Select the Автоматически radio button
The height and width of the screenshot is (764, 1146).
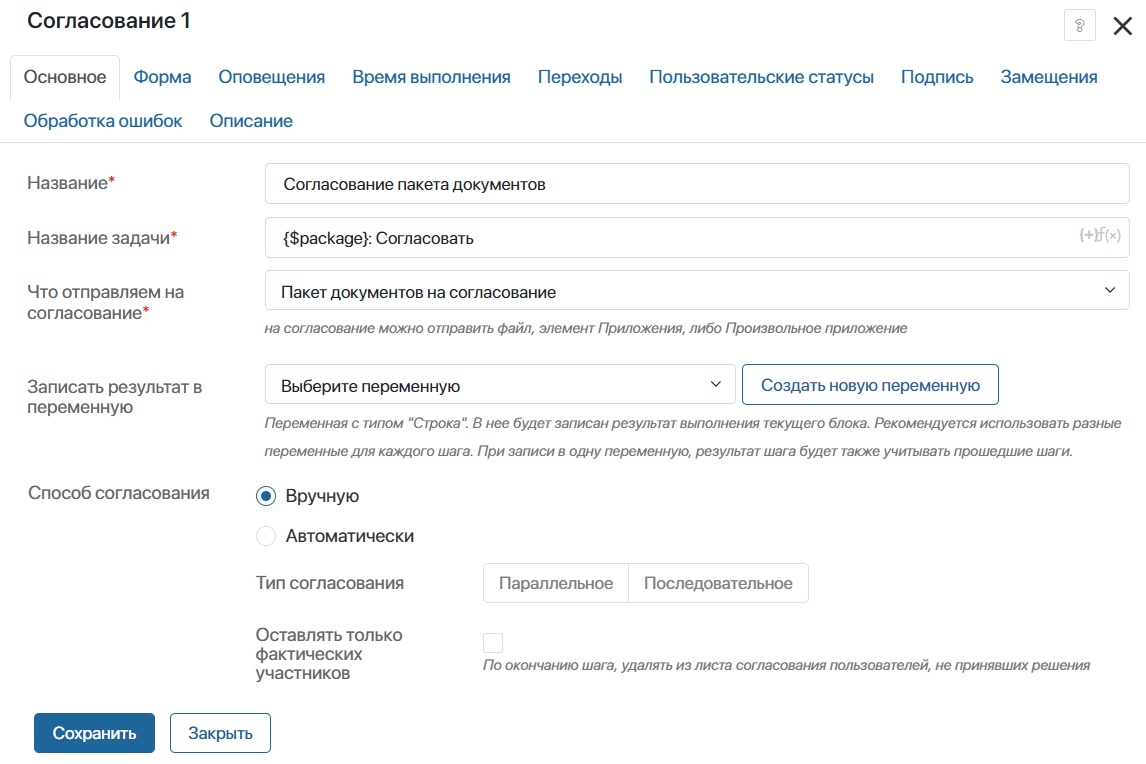click(266, 537)
